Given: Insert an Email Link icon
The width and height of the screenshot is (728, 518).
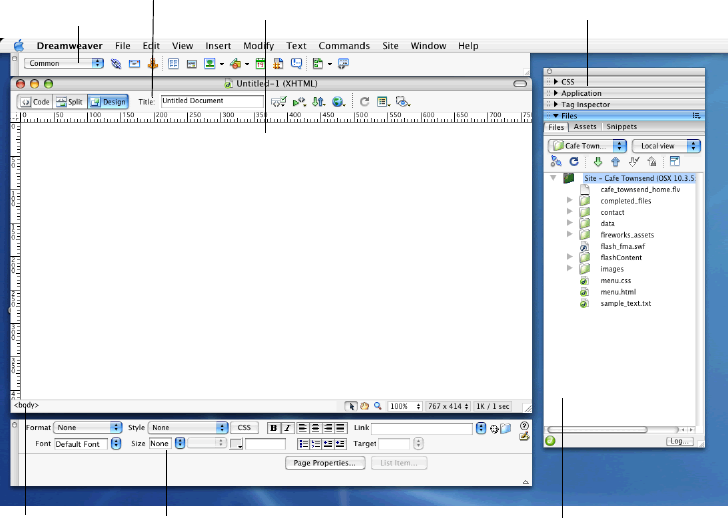Looking at the screenshot, I should click(135, 64).
